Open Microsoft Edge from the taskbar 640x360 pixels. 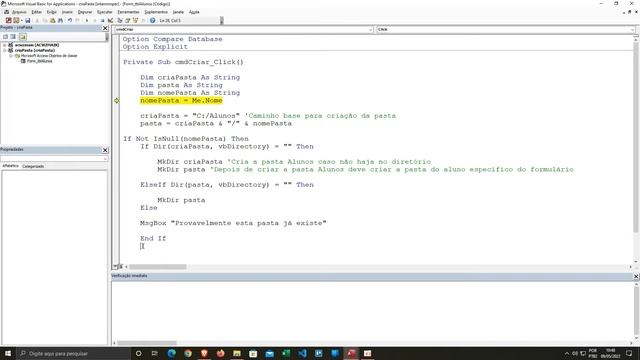point(171,353)
